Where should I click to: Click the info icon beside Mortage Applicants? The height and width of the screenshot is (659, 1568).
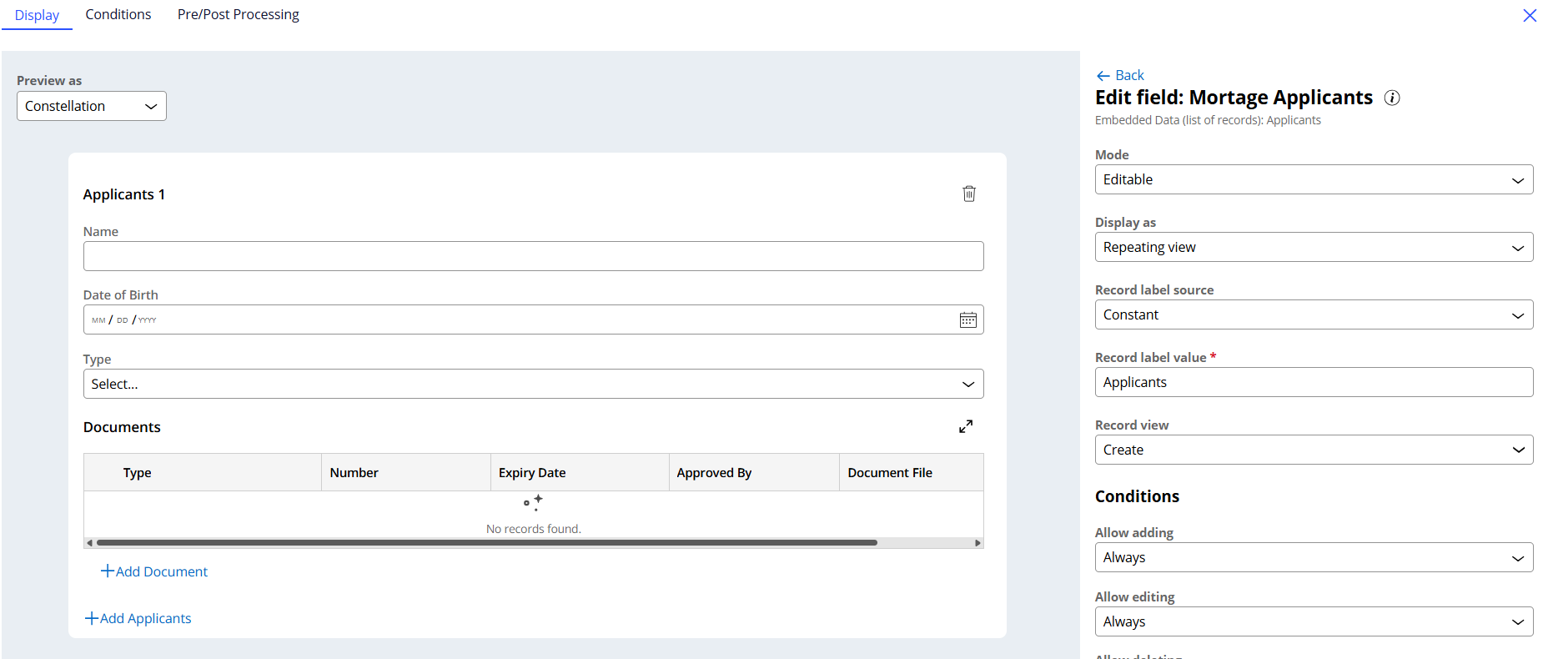click(x=1391, y=98)
